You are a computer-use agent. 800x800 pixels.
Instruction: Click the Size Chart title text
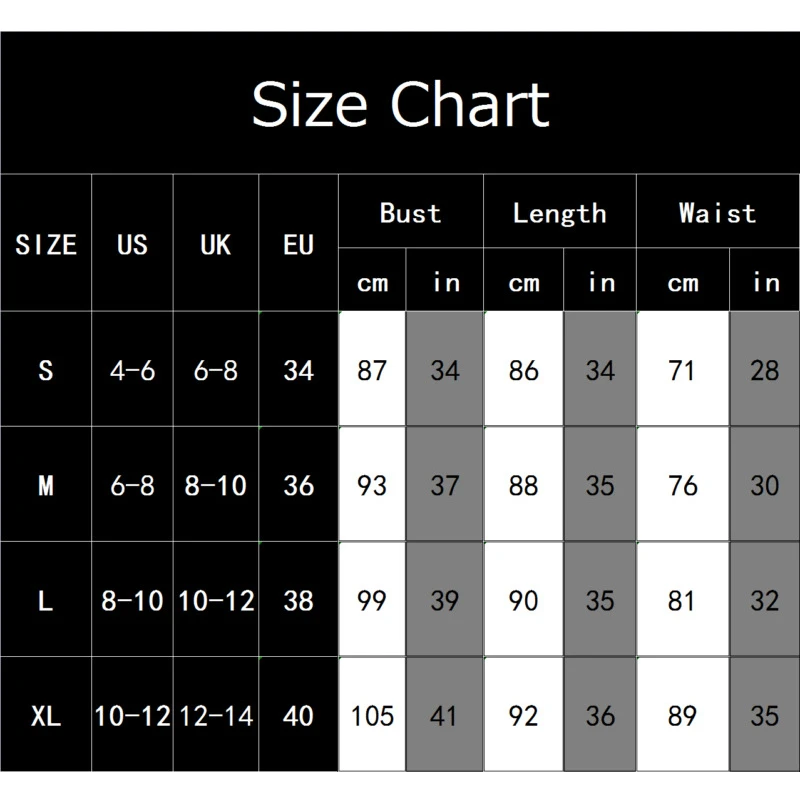point(400,104)
